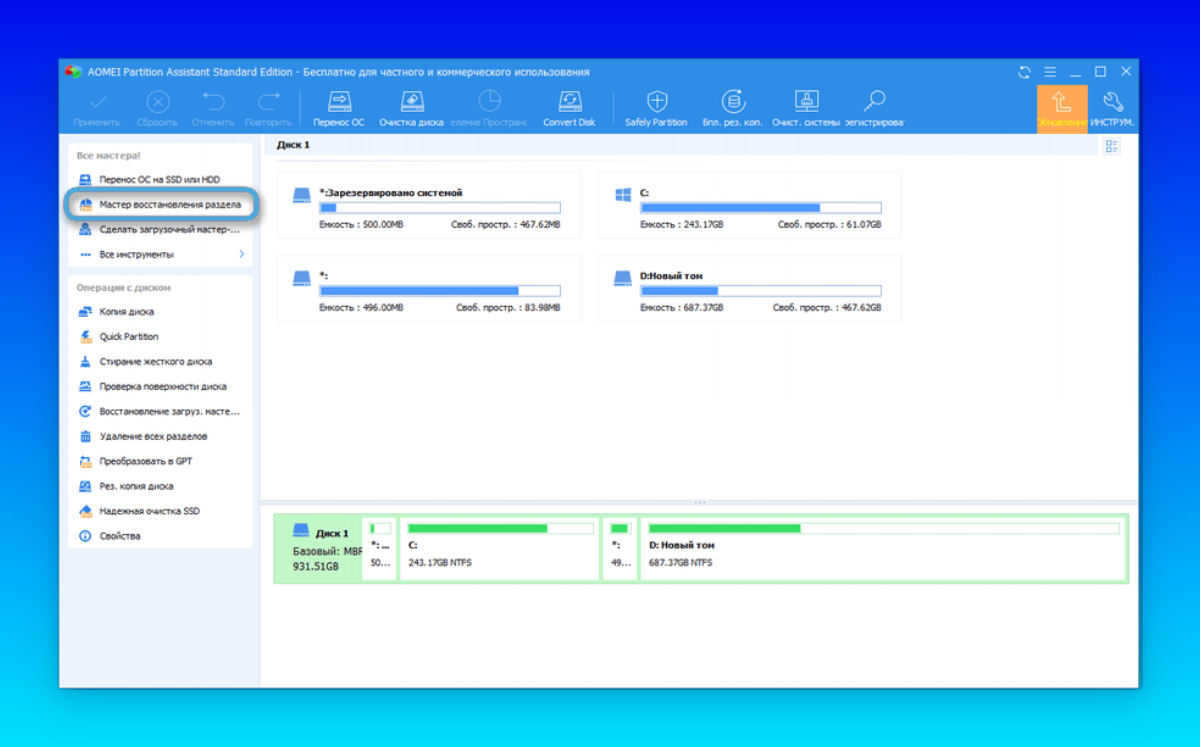Open the ИНСТРУМ. tools wrench icon
Viewport: 1200px width, 747px height.
tap(1113, 101)
